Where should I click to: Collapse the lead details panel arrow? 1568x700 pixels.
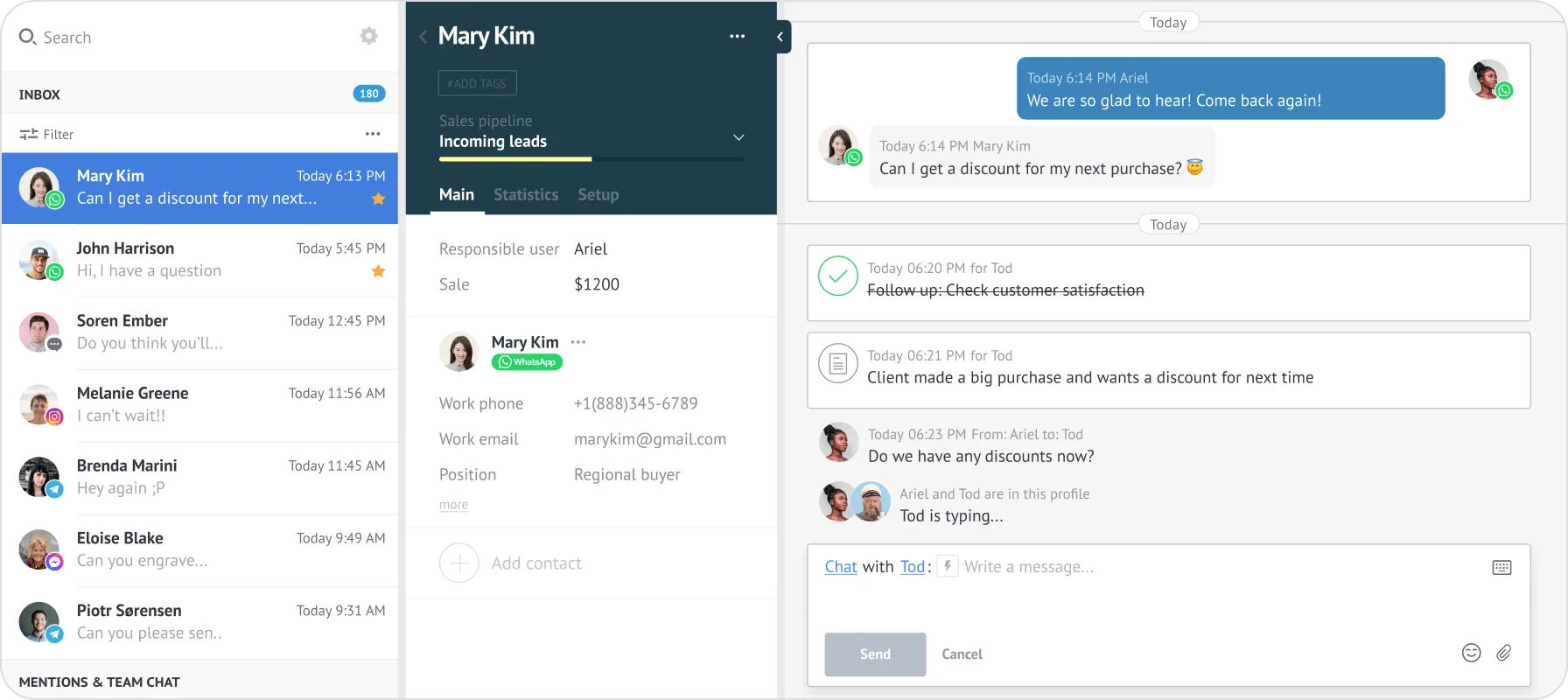[780, 37]
